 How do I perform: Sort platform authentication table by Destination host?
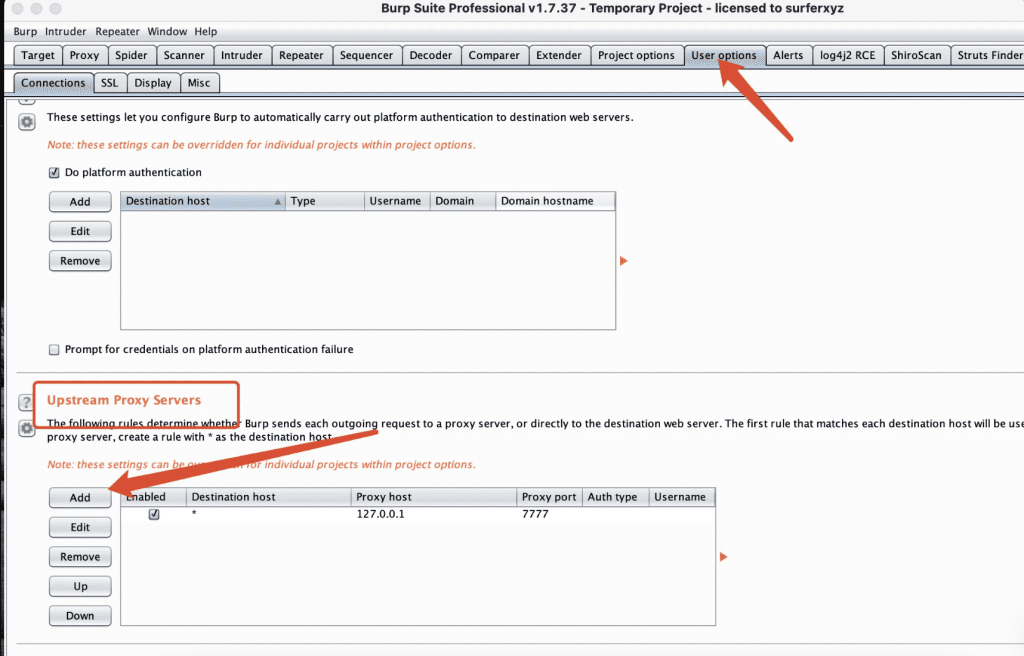203,201
